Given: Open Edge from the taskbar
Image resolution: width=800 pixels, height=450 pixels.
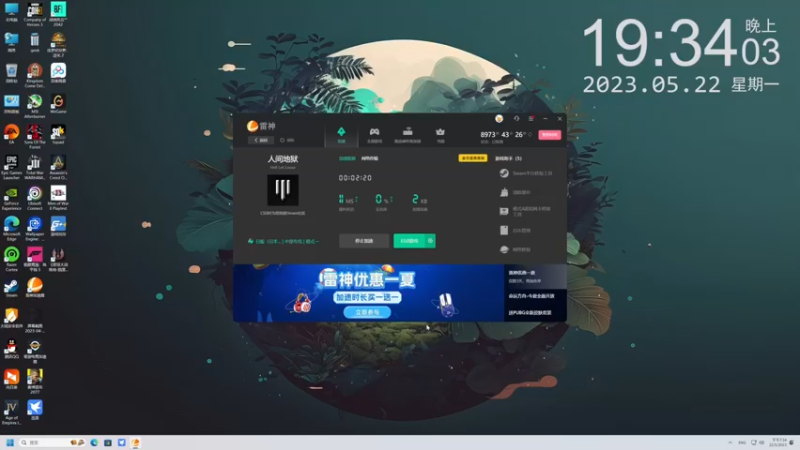Looking at the screenshot, I should (94, 442).
